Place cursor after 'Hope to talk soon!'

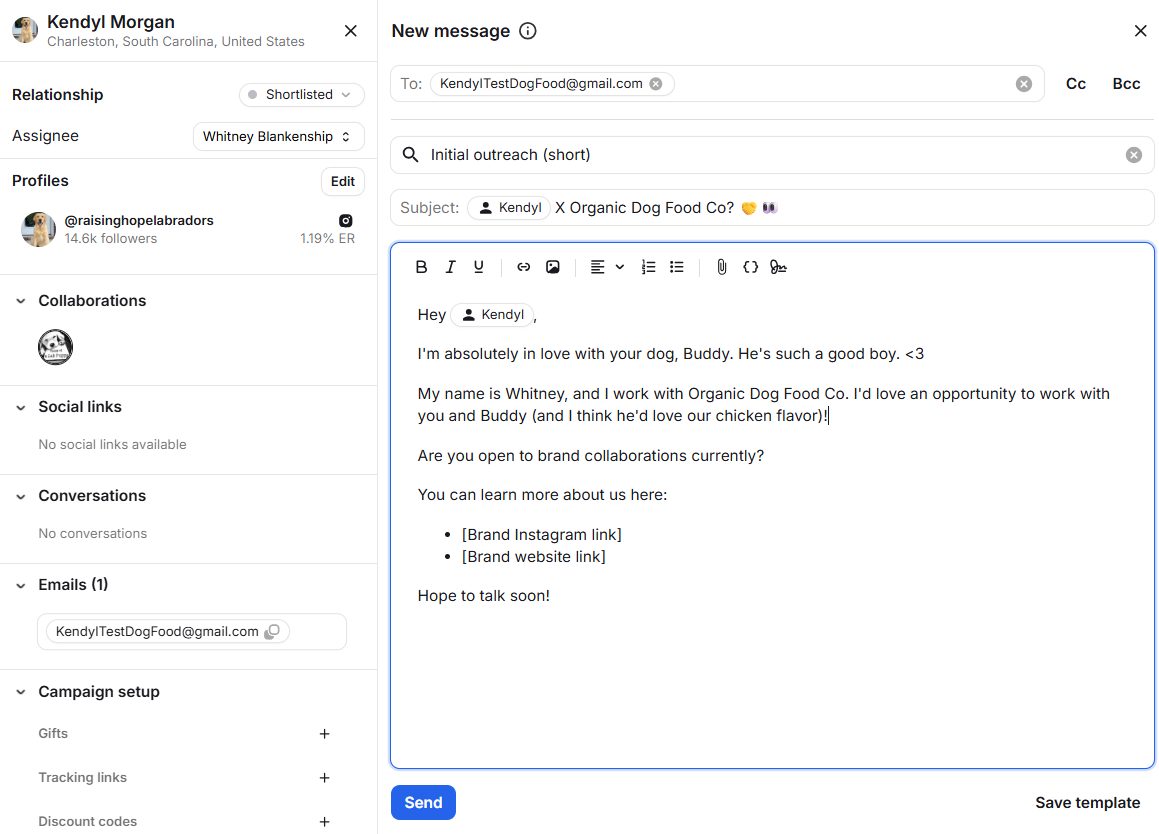click(551, 596)
